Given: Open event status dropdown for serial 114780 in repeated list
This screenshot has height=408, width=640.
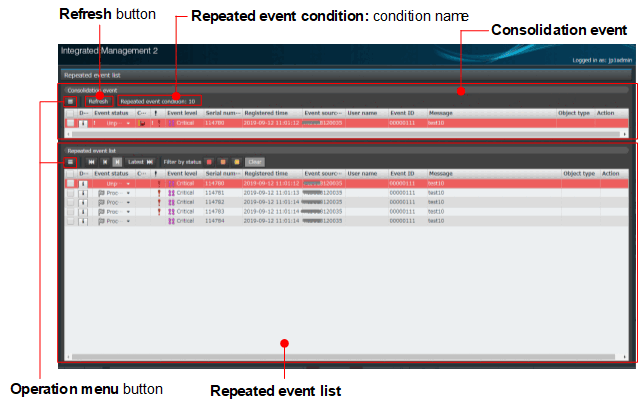Looking at the screenshot, I should point(128,184).
